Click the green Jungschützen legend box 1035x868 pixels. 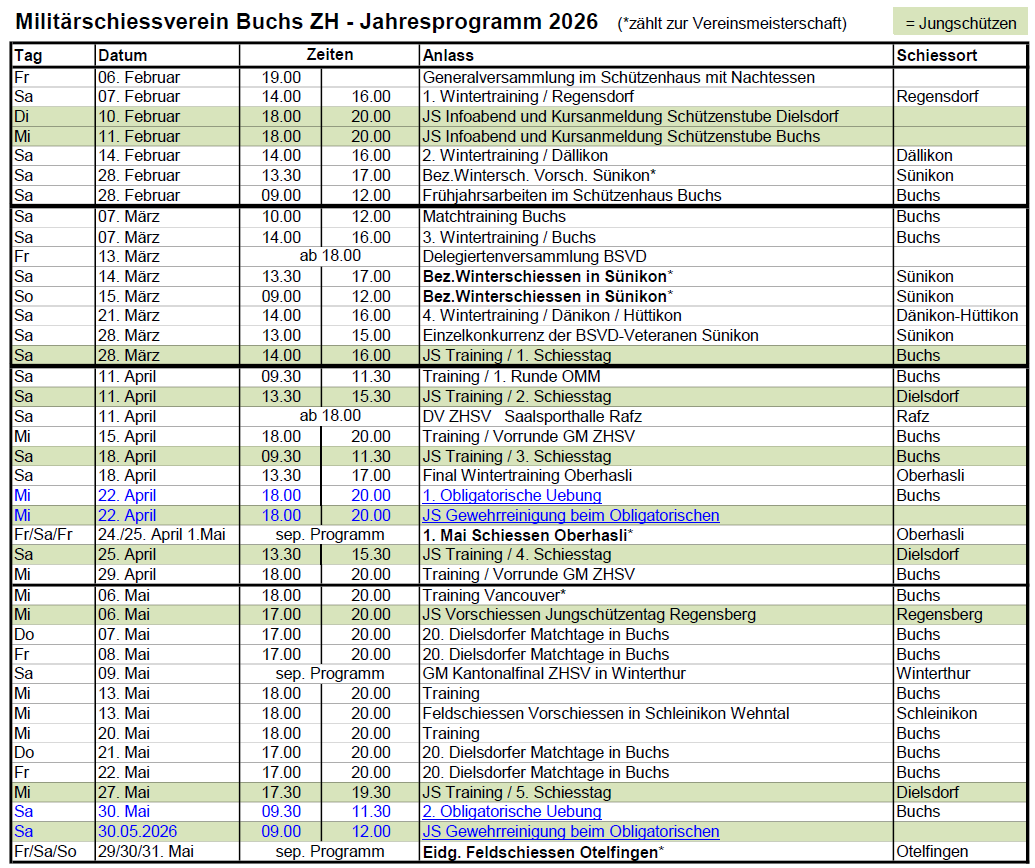(x=960, y=24)
